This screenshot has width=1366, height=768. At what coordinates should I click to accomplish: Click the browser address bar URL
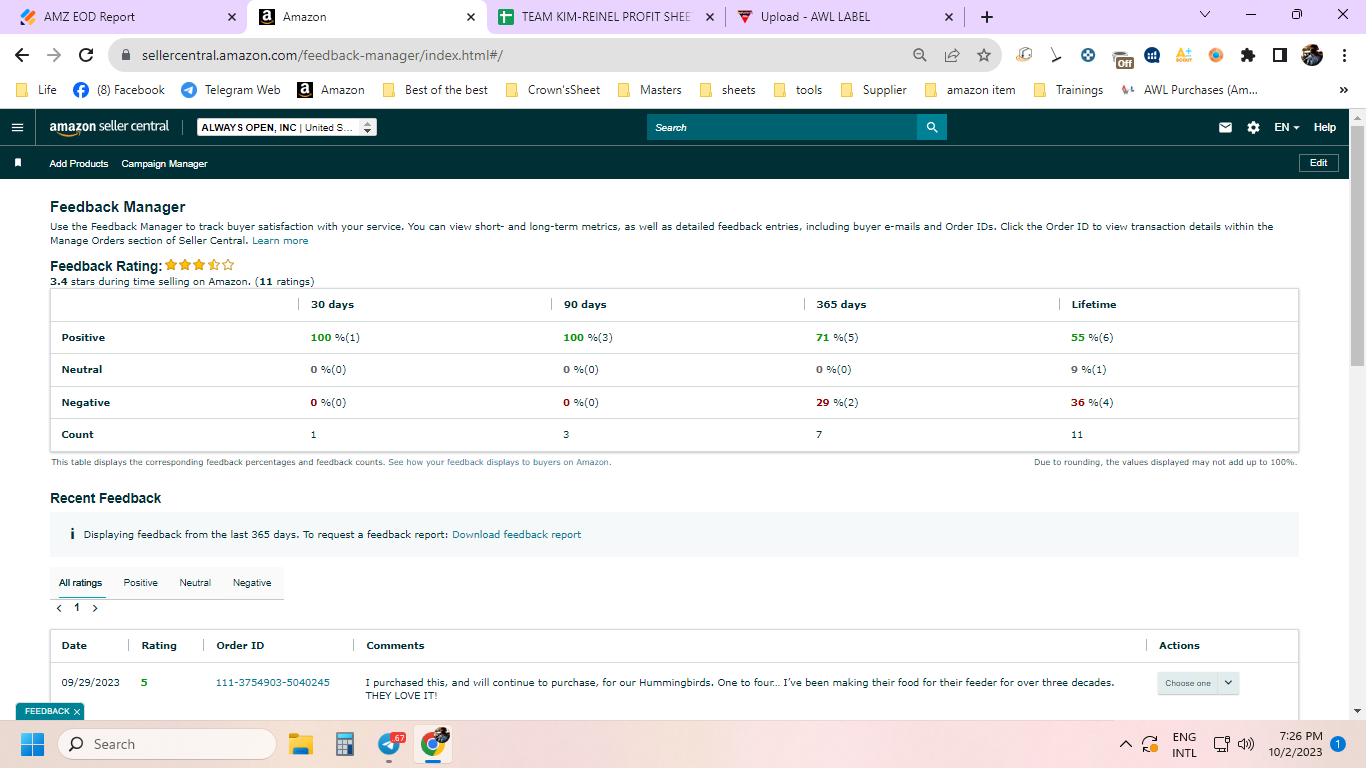[322, 56]
